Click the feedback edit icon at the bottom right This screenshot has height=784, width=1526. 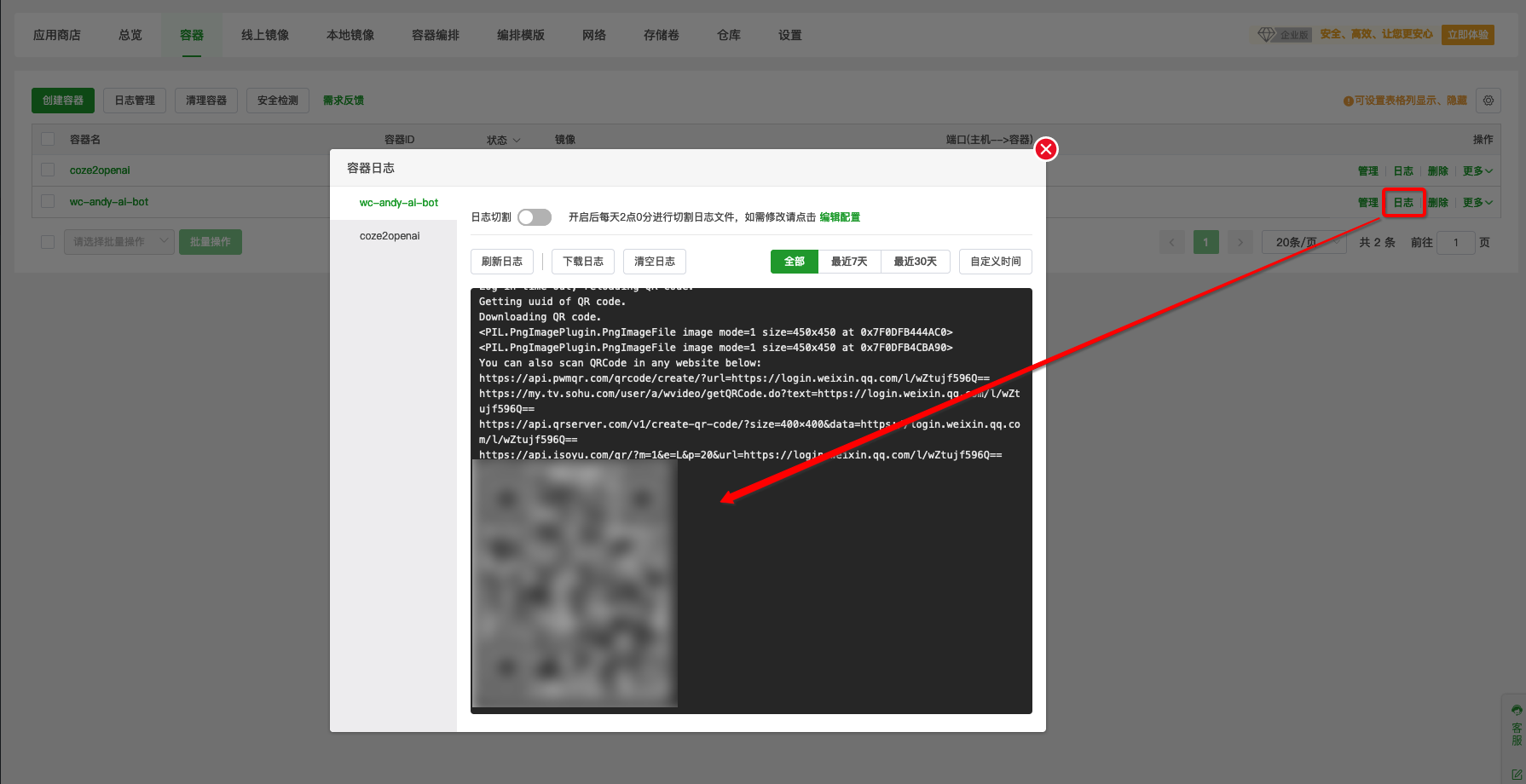pos(1517,775)
